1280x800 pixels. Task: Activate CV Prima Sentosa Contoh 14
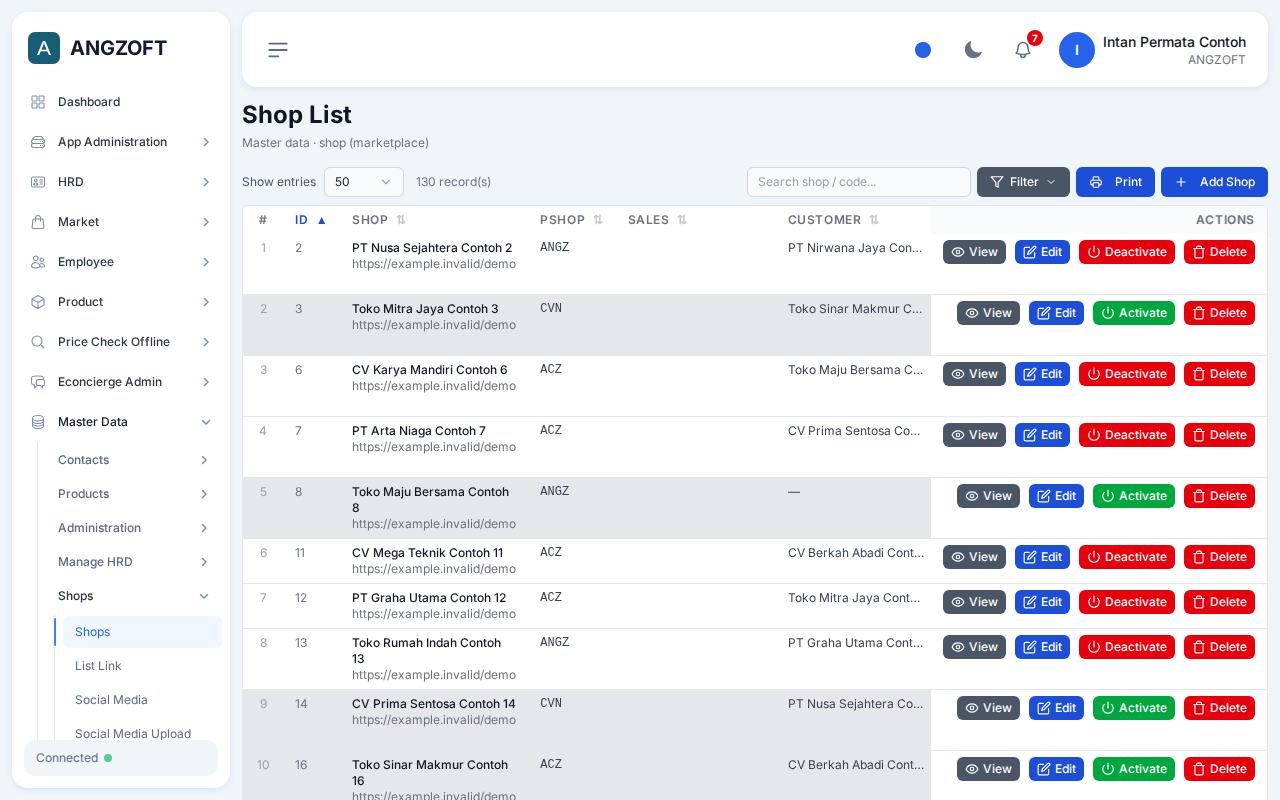pyautogui.click(x=1134, y=708)
